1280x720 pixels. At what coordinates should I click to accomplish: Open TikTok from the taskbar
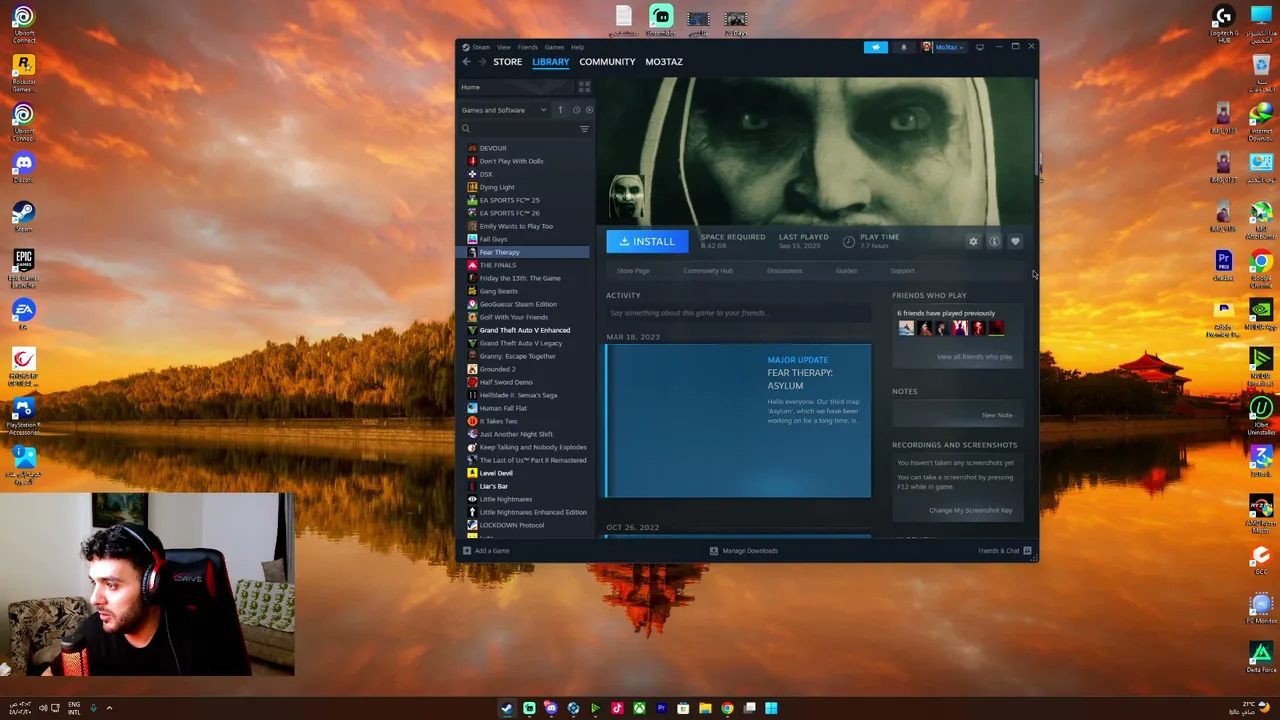(x=617, y=709)
